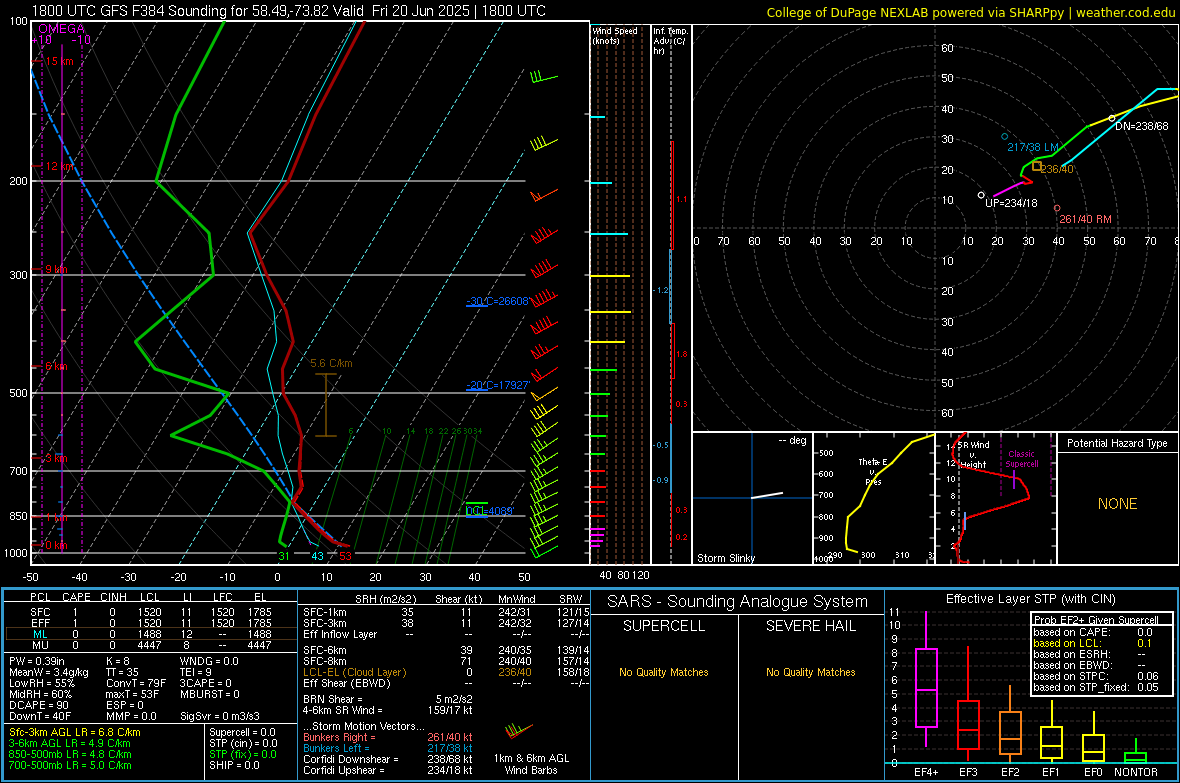This screenshot has width=1180, height=783.
Task: Click the Potential Hazard Type header
Action: [x=1118, y=443]
